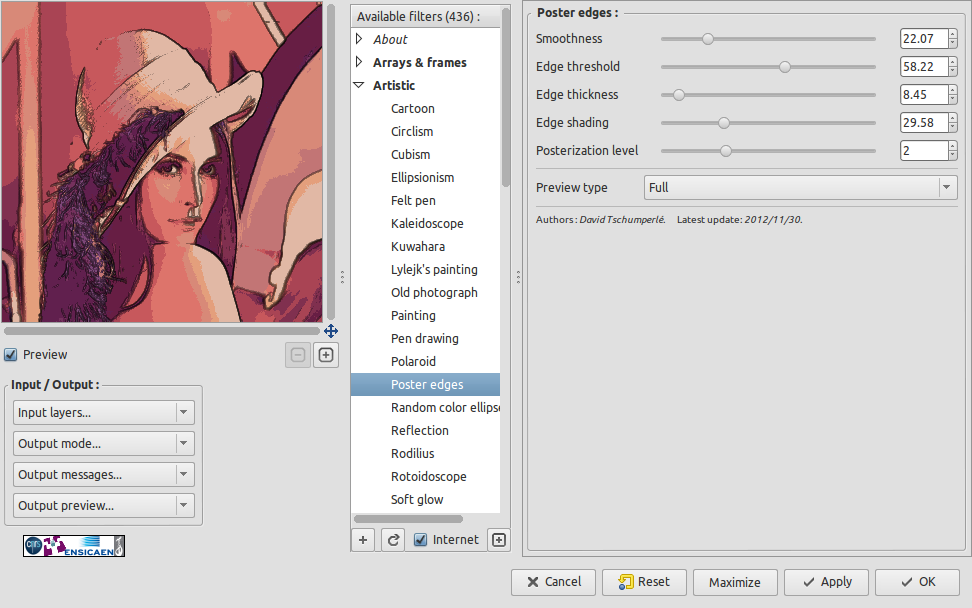This screenshot has height=608, width=972.
Task: Refresh the filter list with the reload icon
Action: [x=394, y=540]
